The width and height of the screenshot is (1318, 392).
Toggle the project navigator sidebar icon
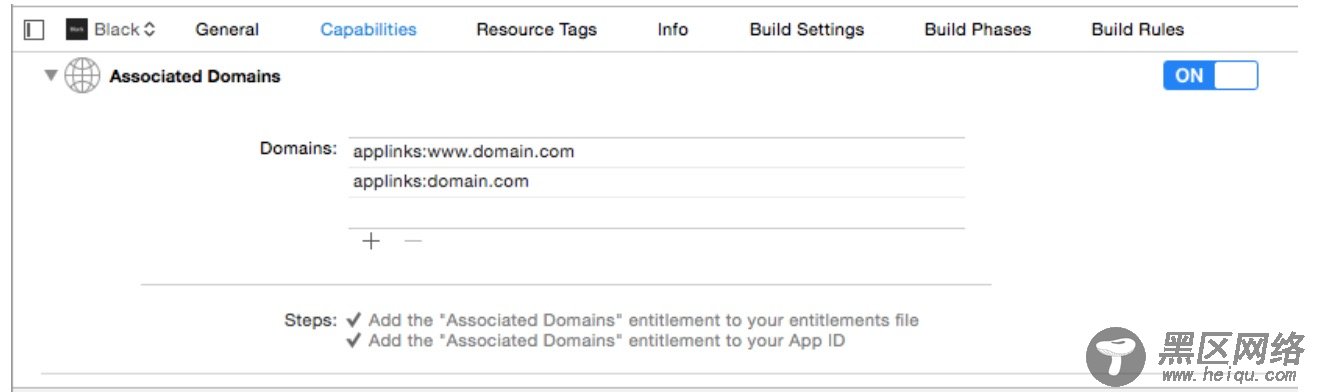pyautogui.click(x=34, y=30)
